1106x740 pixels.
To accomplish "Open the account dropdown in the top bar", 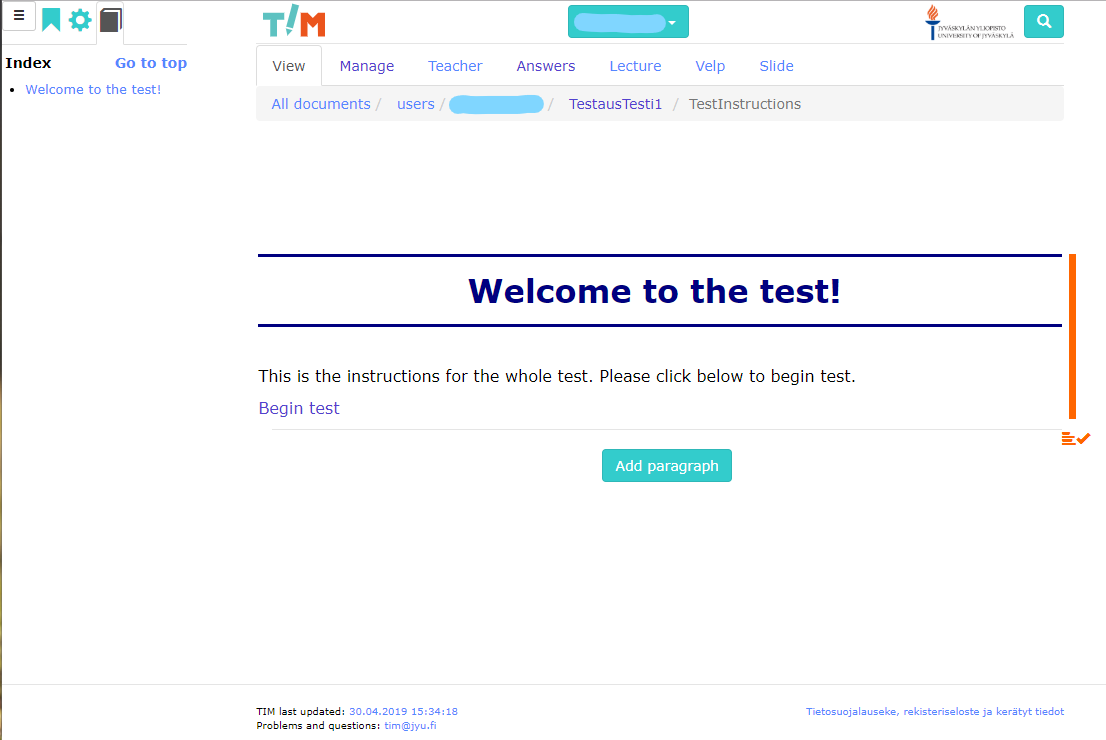I will pos(628,20).
